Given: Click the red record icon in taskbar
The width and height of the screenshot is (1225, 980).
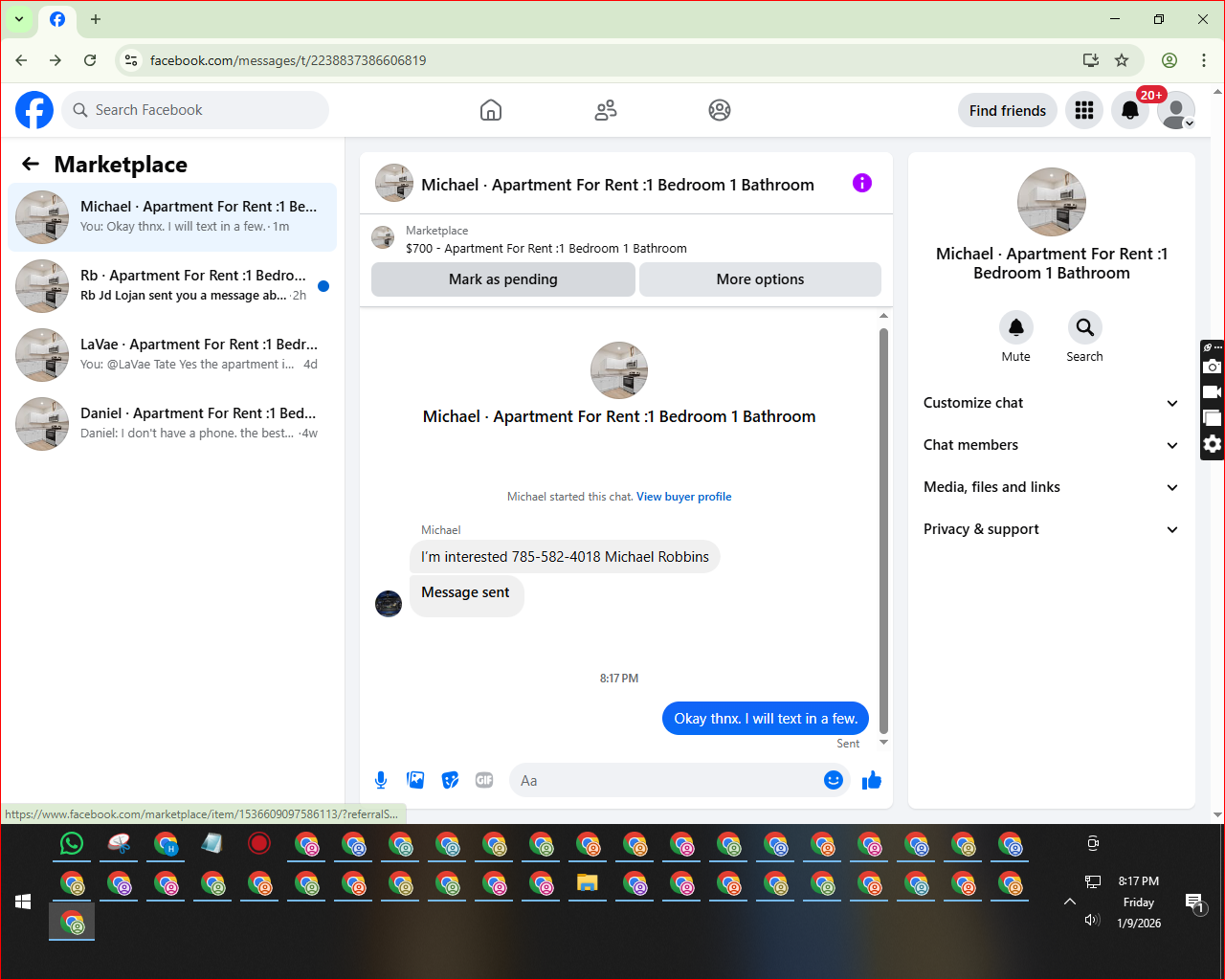Looking at the screenshot, I should [x=259, y=843].
